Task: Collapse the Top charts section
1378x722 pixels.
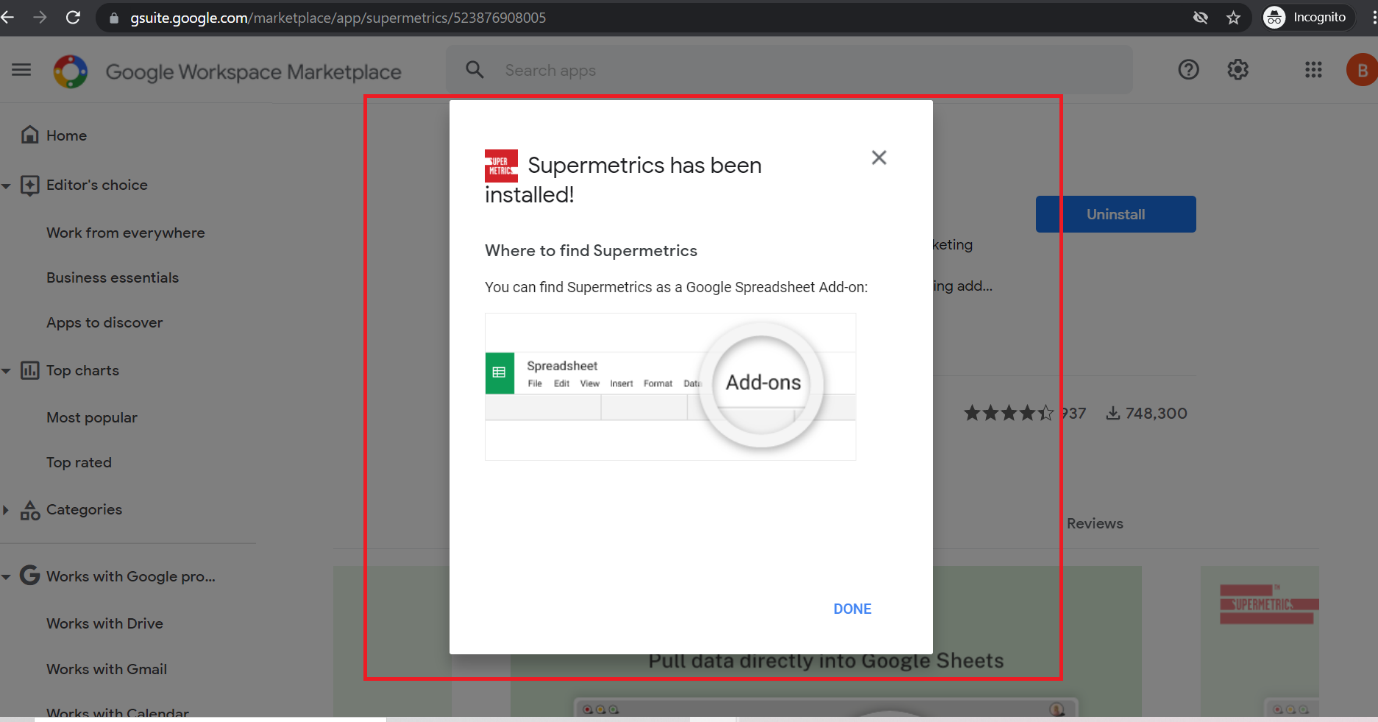Action: coord(6,371)
